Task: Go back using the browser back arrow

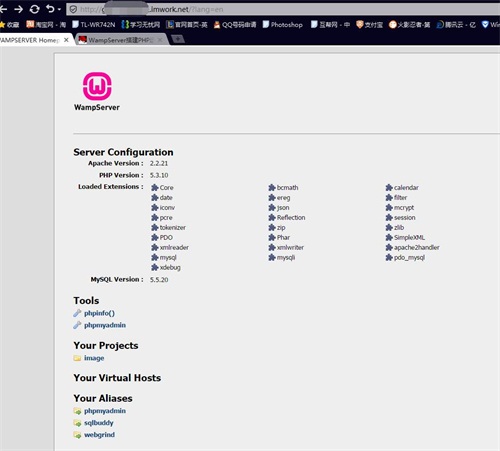Action: (x=3, y=9)
